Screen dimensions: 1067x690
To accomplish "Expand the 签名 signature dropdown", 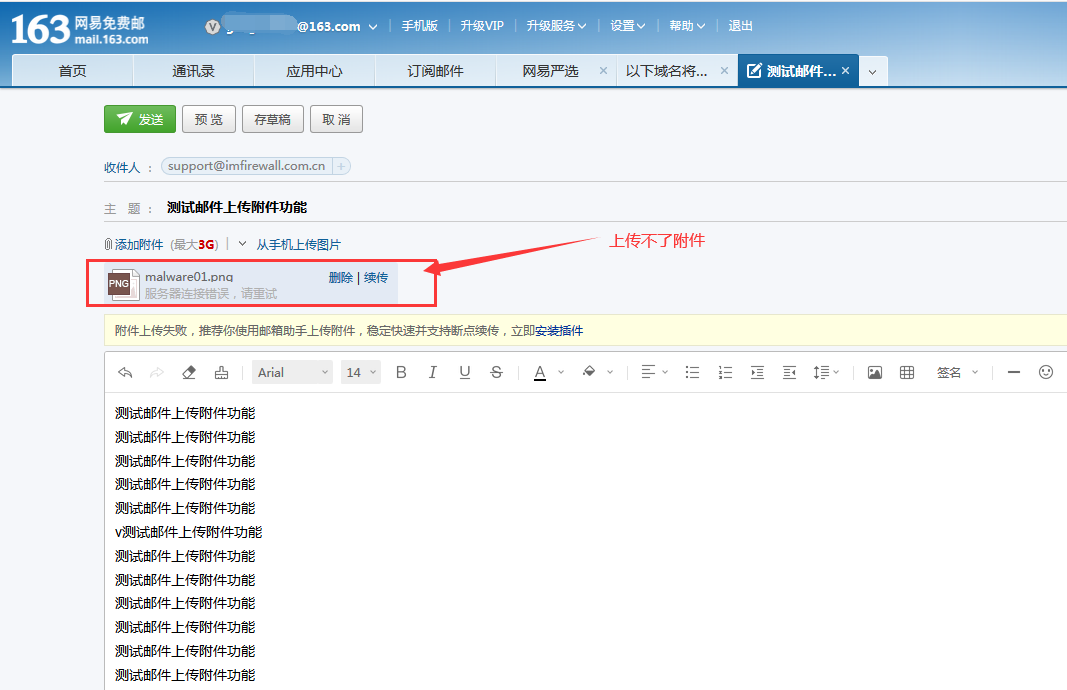I will click(957, 372).
